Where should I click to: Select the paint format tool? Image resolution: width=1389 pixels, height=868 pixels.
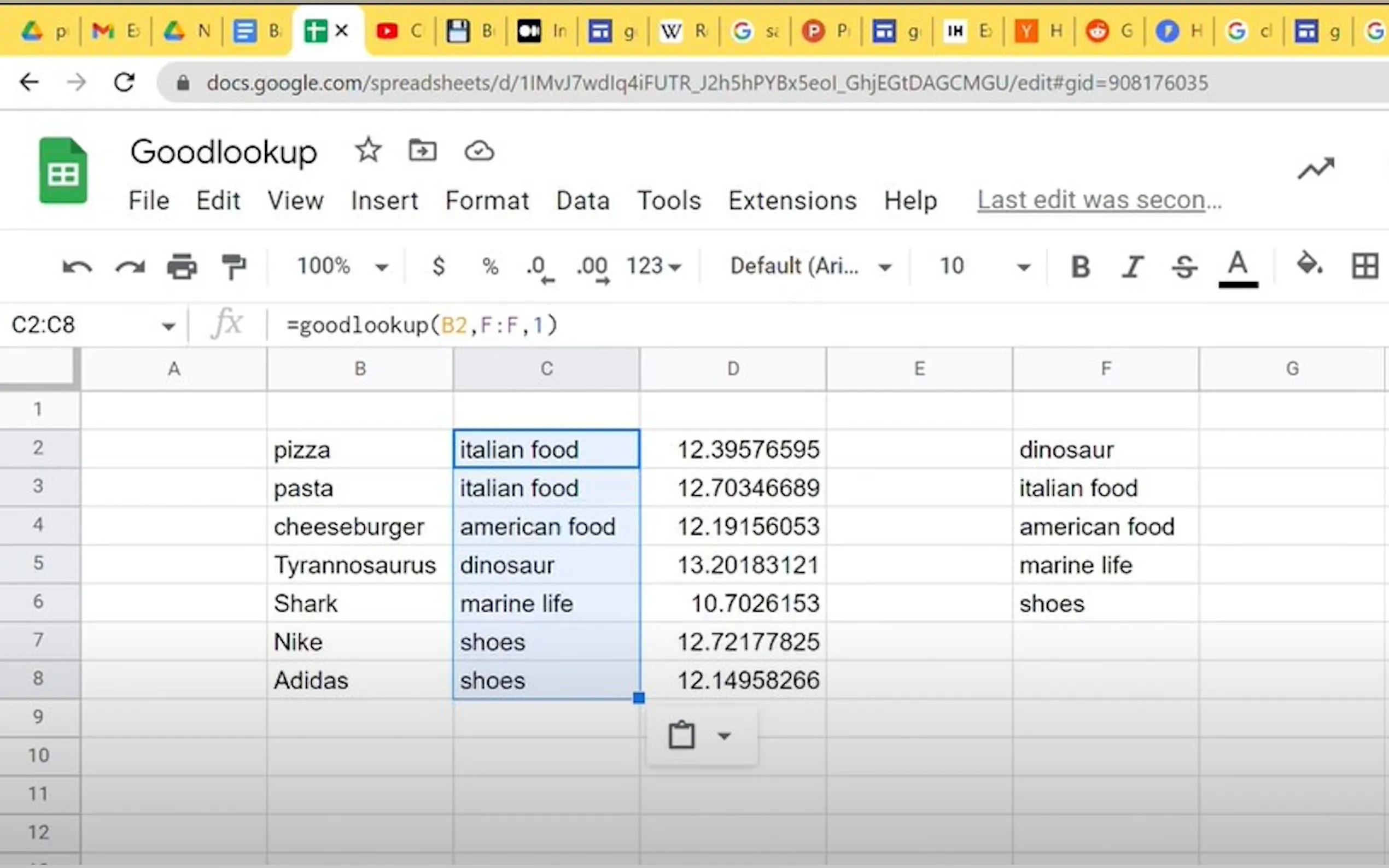pyautogui.click(x=234, y=266)
